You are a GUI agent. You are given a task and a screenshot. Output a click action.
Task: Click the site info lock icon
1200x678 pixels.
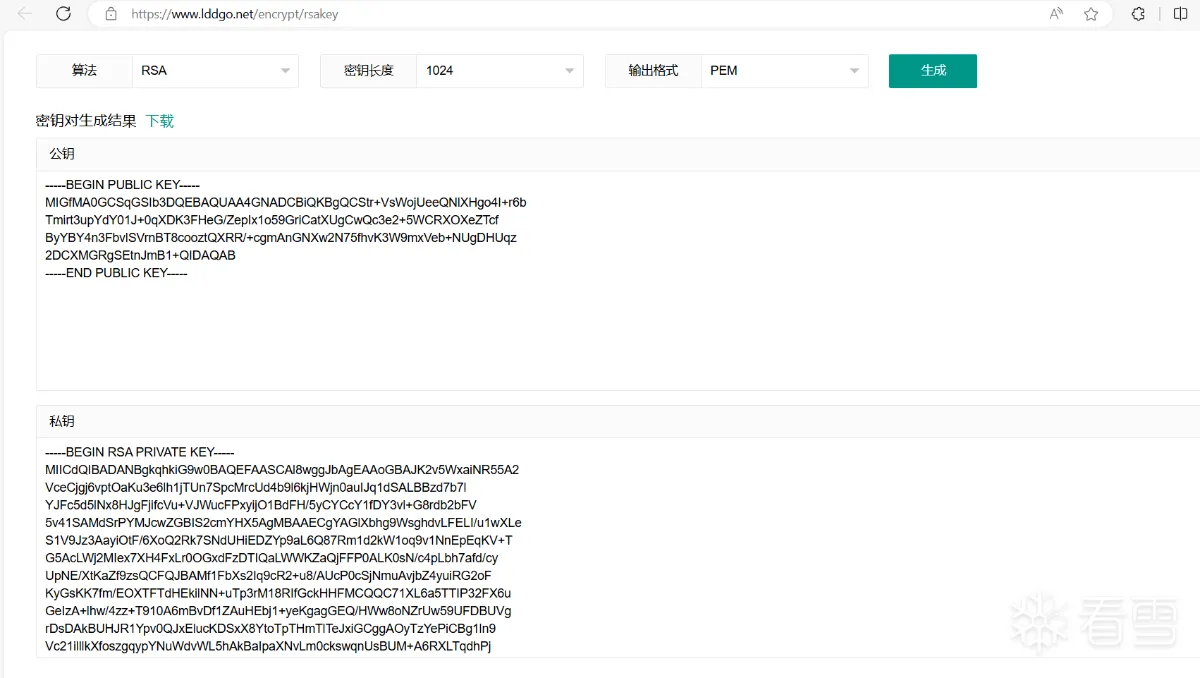click(111, 14)
